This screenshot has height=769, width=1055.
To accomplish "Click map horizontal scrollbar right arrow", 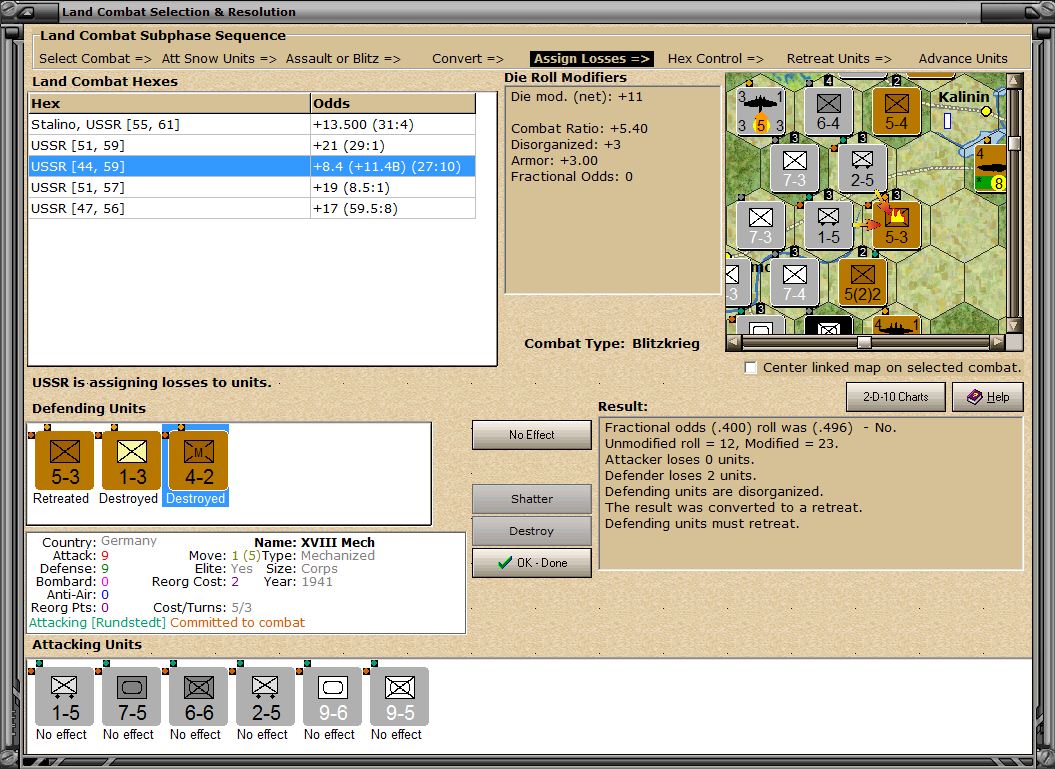I will pyautogui.click(x=998, y=342).
